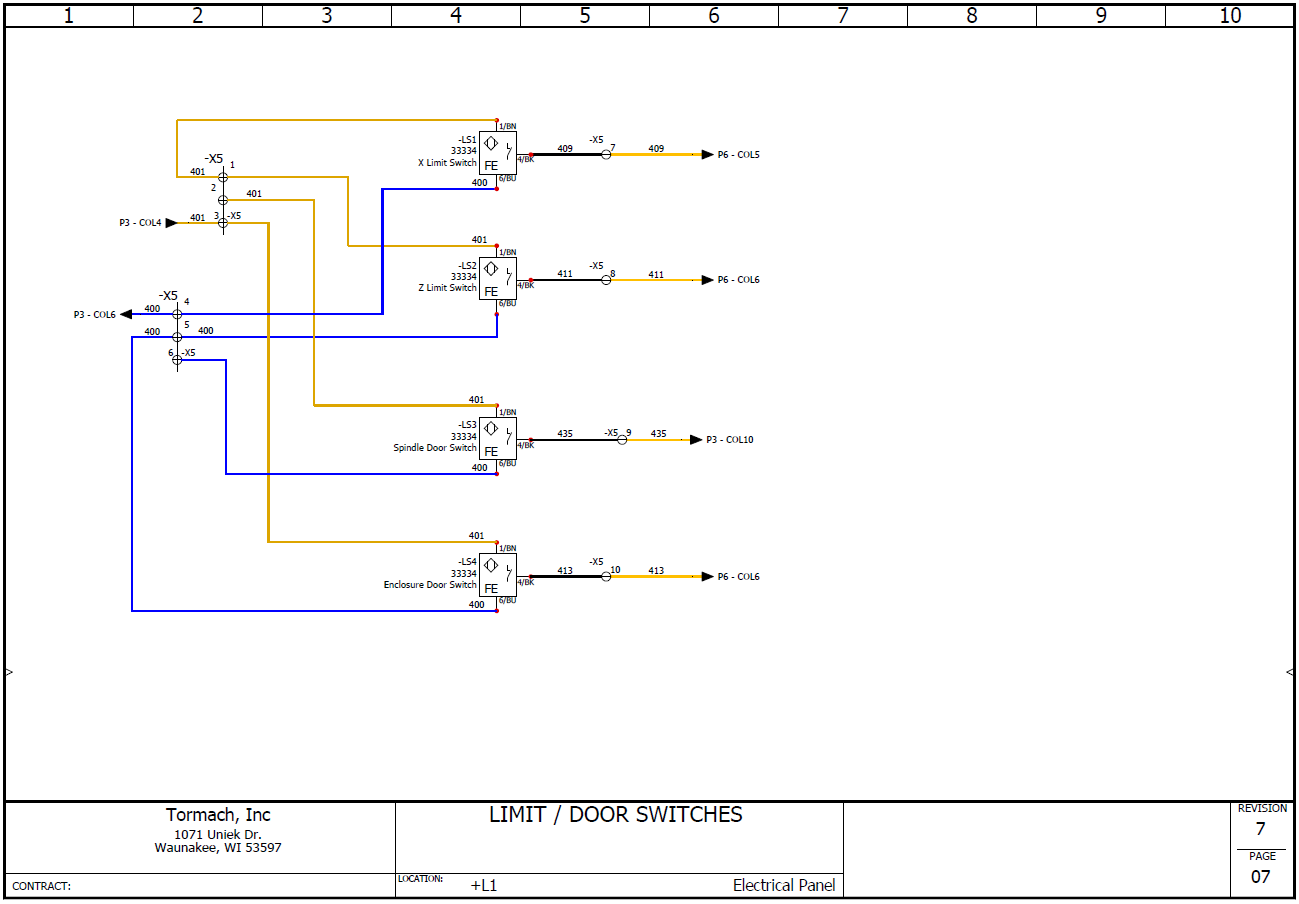Open the P3 - COL4 reference arrow
The height and width of the screenshot is (904, 1299).
[x=140, y=223]
